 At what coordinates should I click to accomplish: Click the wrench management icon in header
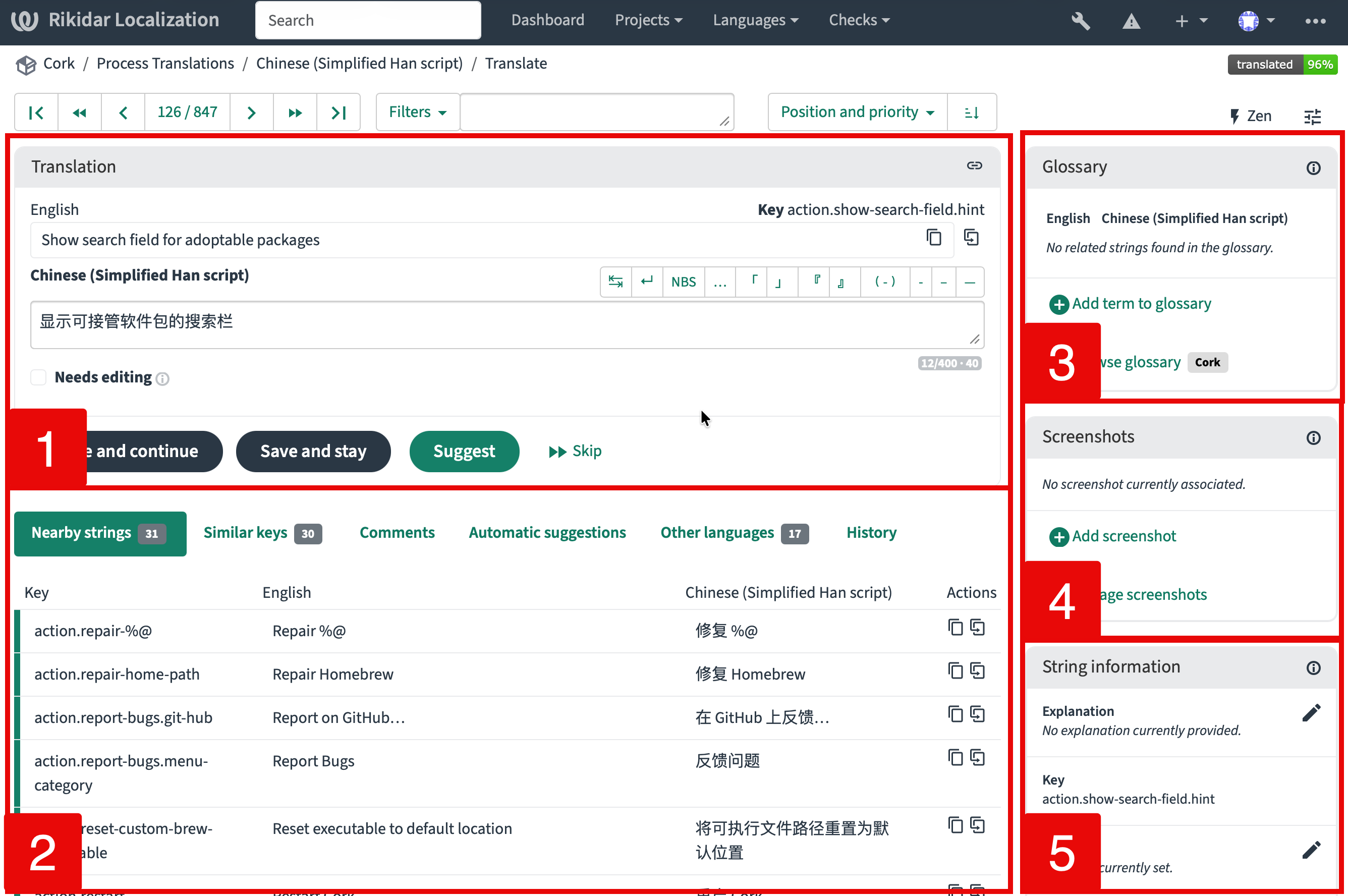click(1081, 21)
